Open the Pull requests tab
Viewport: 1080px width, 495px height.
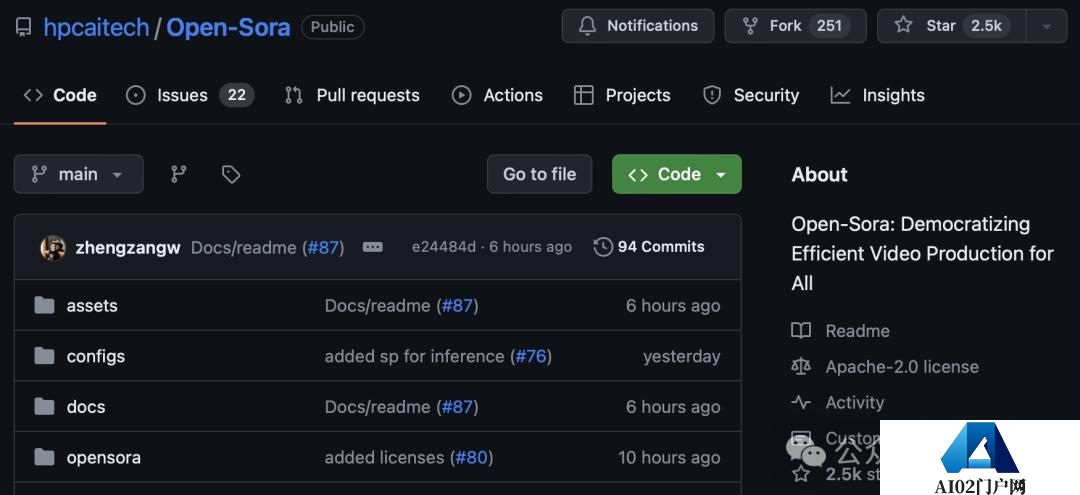pos(352,95)
